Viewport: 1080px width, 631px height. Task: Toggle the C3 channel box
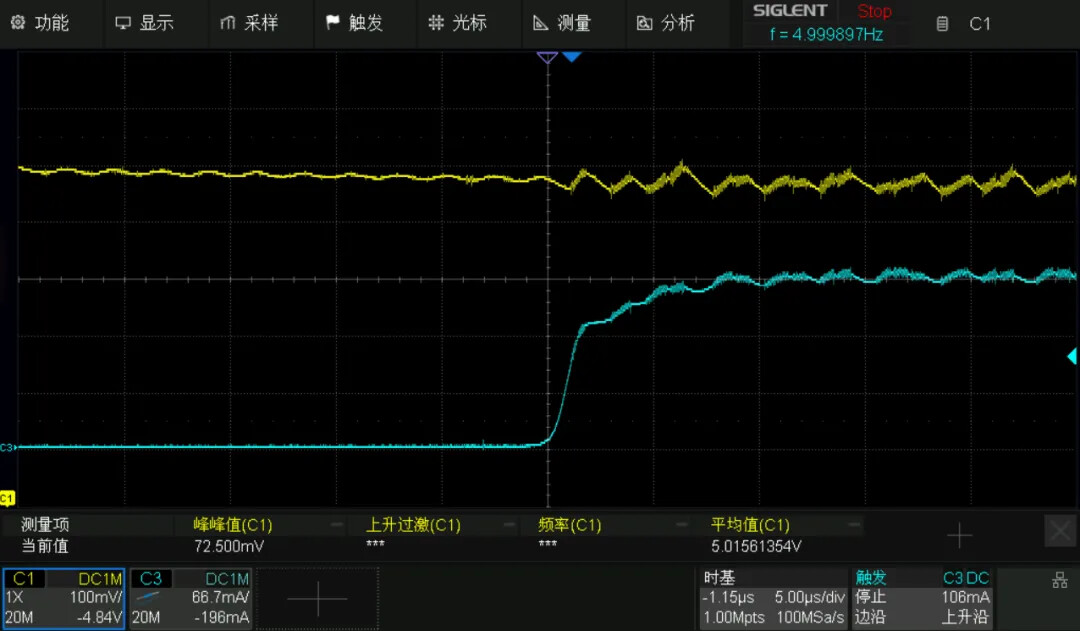tap(191, 598)
